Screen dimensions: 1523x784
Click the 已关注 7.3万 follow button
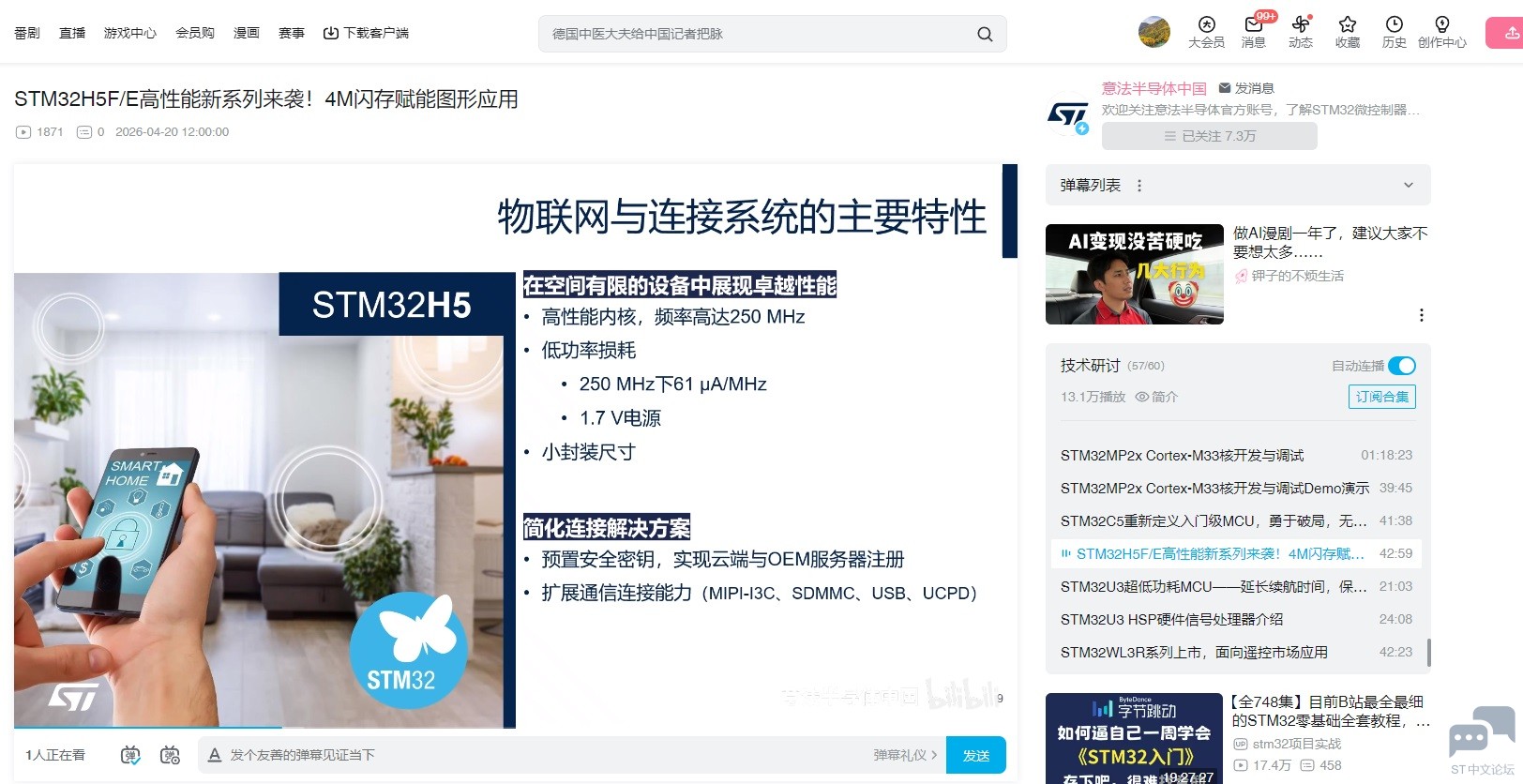[x=1210, y=136]
